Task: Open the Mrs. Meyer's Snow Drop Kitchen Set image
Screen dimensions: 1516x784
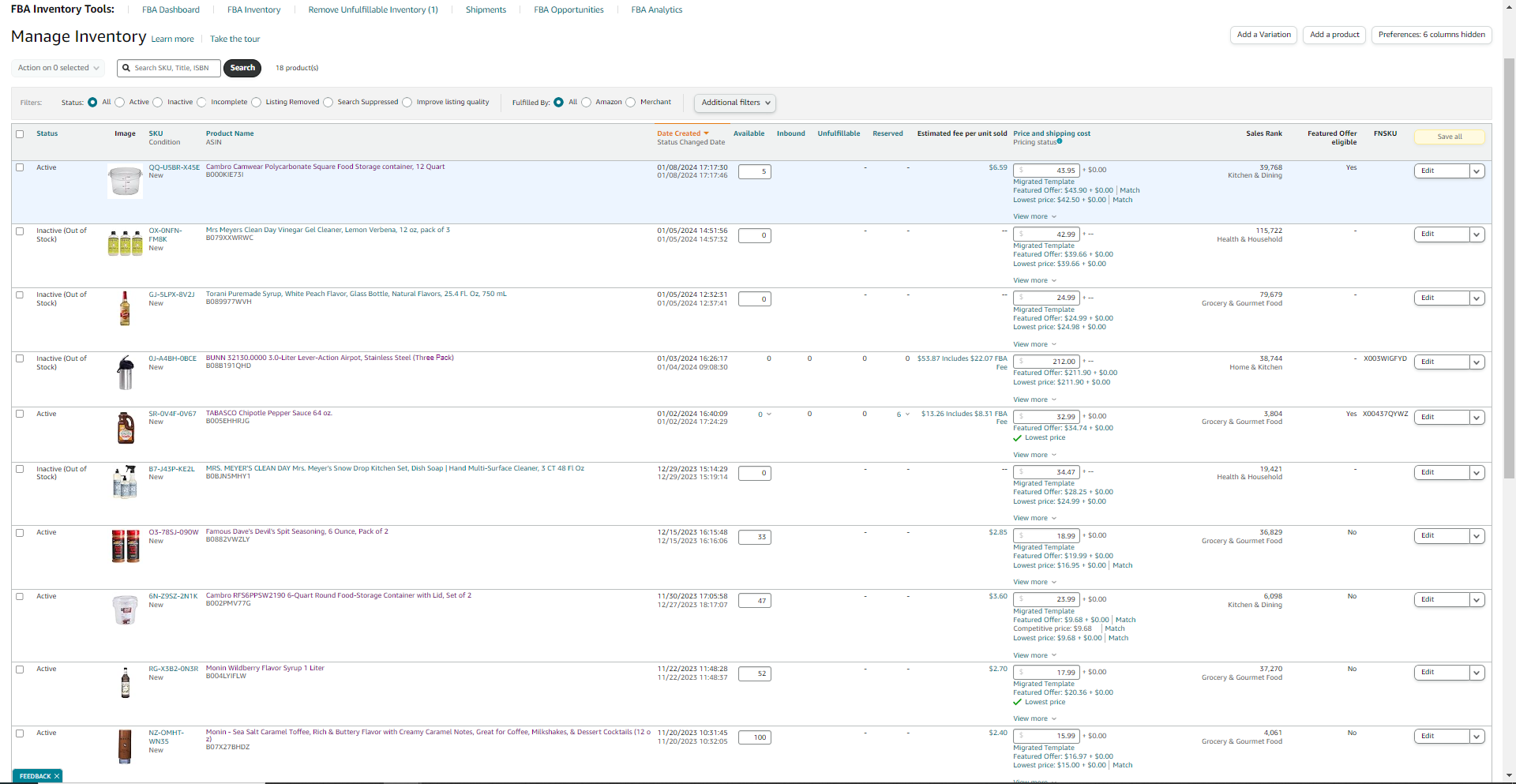Action: click(125, 482)
